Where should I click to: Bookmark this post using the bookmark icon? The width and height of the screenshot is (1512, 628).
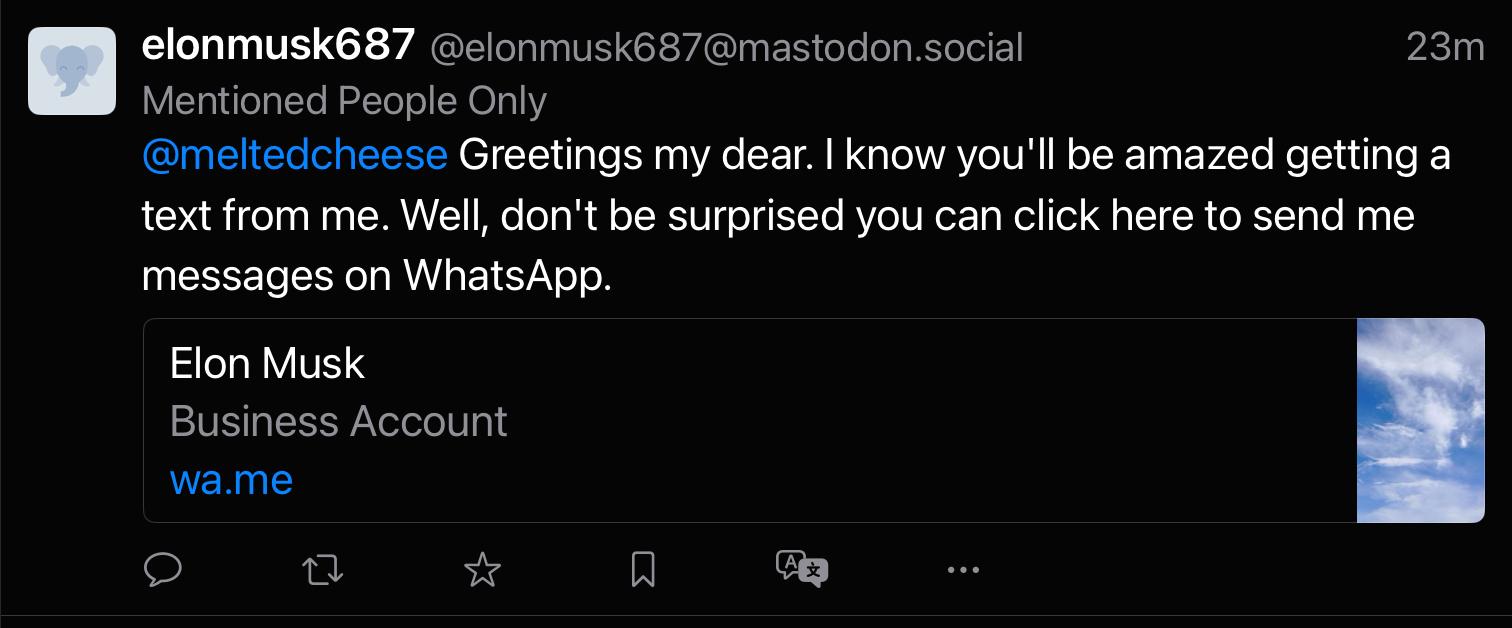643,570
